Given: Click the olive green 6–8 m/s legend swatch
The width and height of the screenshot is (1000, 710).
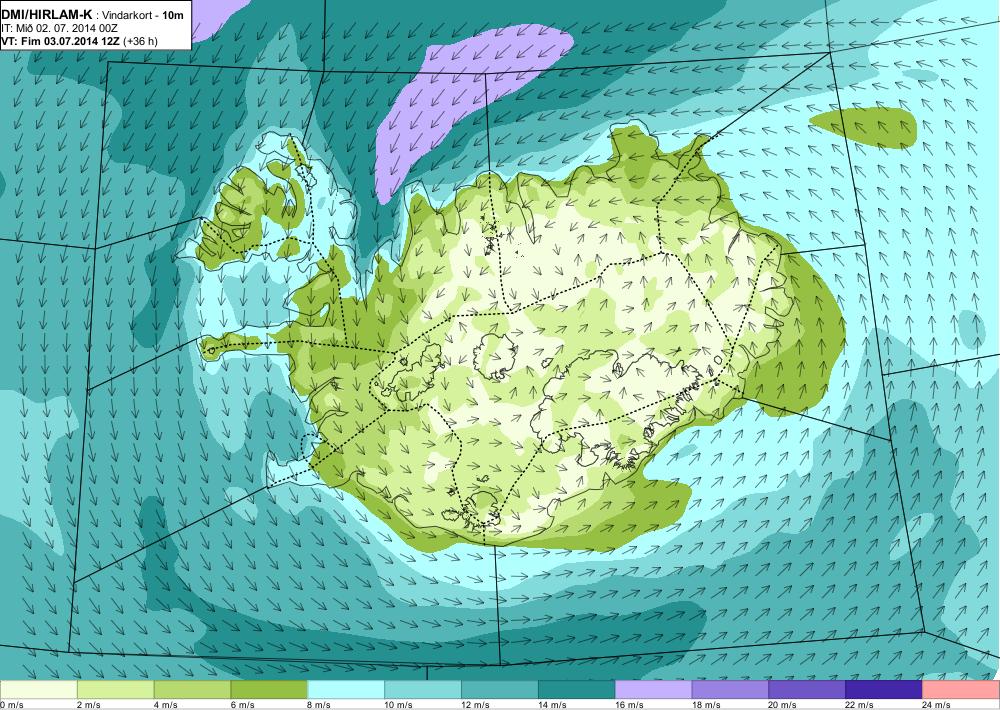Looking at the screenshot, I should [x=269, y=690].
